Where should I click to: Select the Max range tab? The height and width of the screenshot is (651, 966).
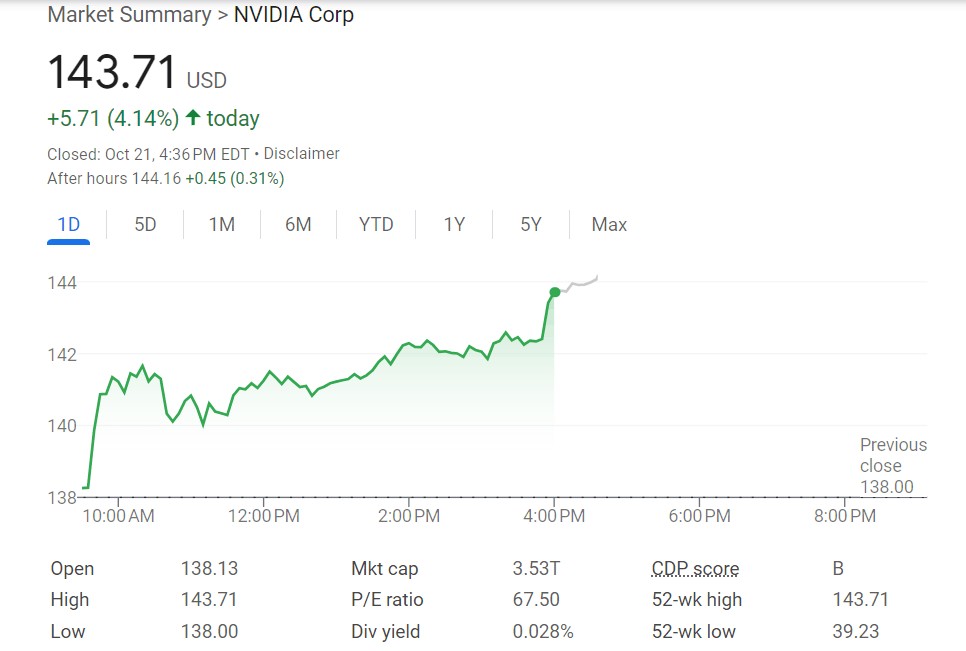point(609,224)
